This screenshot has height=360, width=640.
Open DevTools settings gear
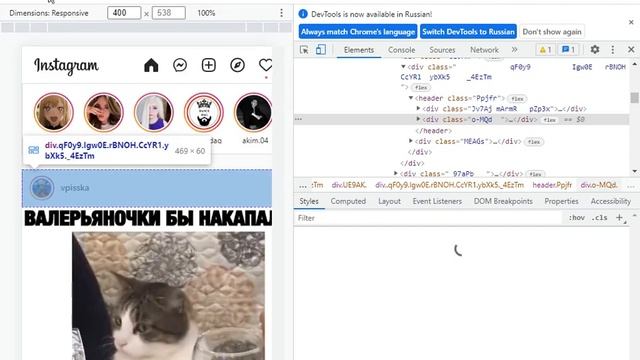(595, 49)
